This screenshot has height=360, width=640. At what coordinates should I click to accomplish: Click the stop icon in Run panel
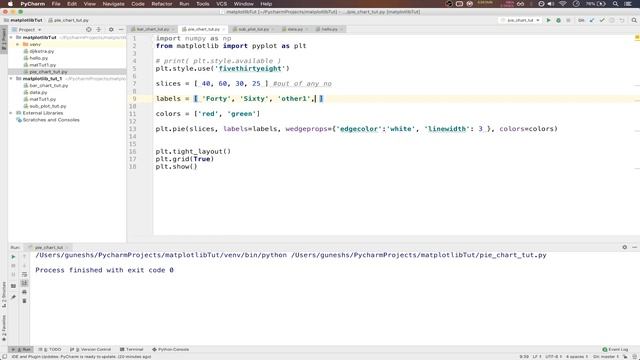click(x=13, y=266)
